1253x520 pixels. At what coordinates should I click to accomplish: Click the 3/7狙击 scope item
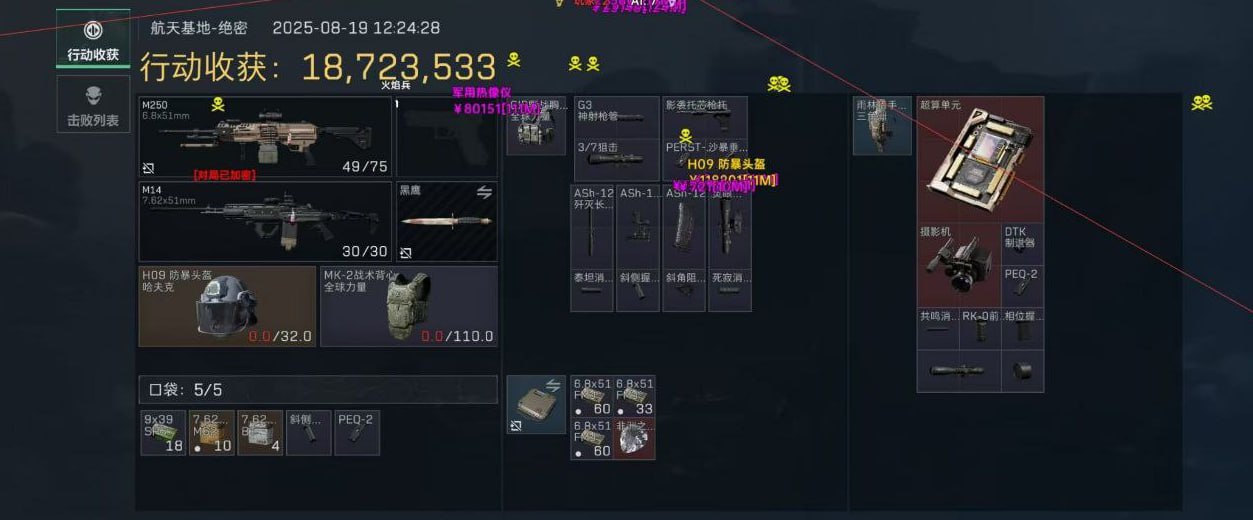click(x=616, y=159)
